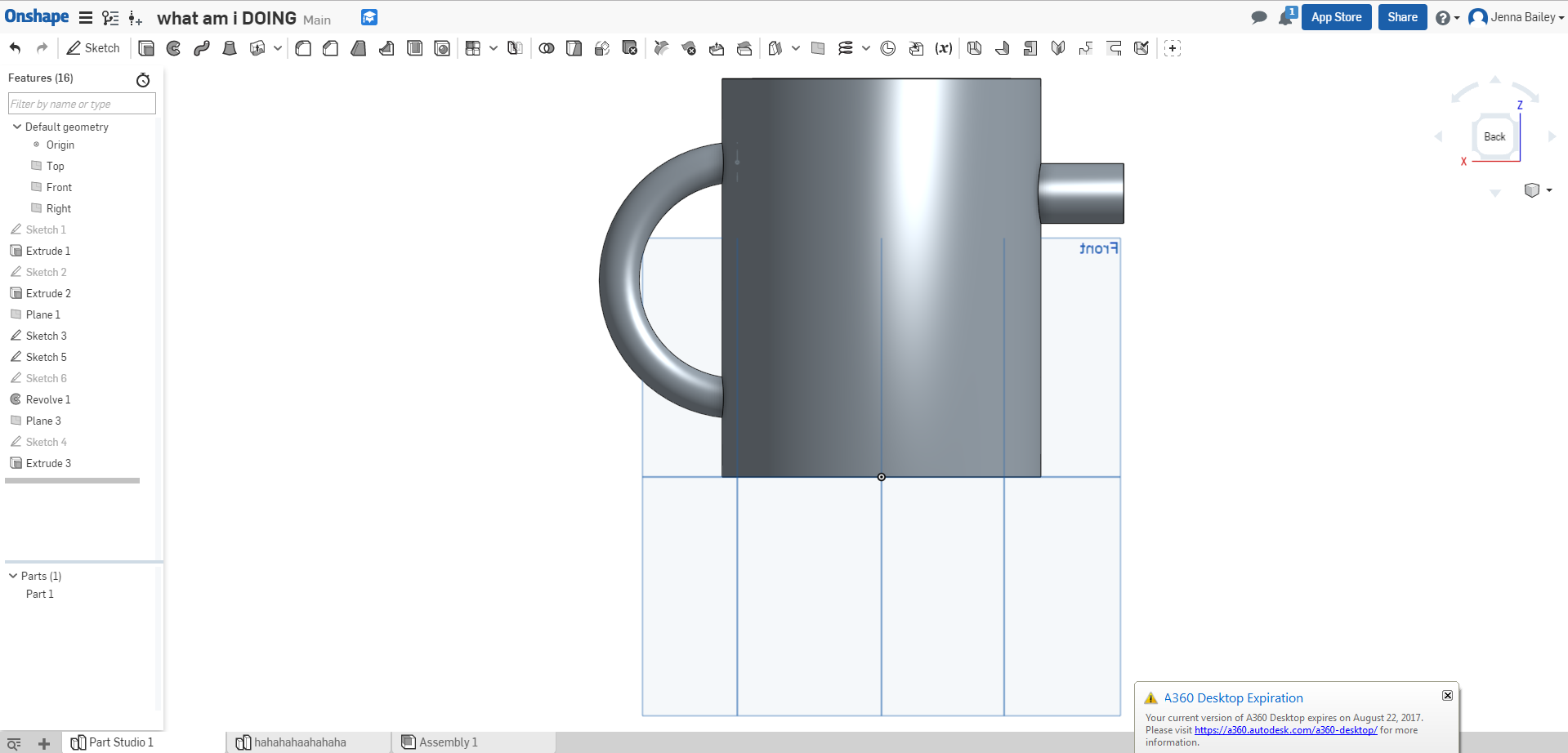The image size is (1568, 753).
Task: Close the A360 Desktop Expiration notification
Action: pos(1447,695)
